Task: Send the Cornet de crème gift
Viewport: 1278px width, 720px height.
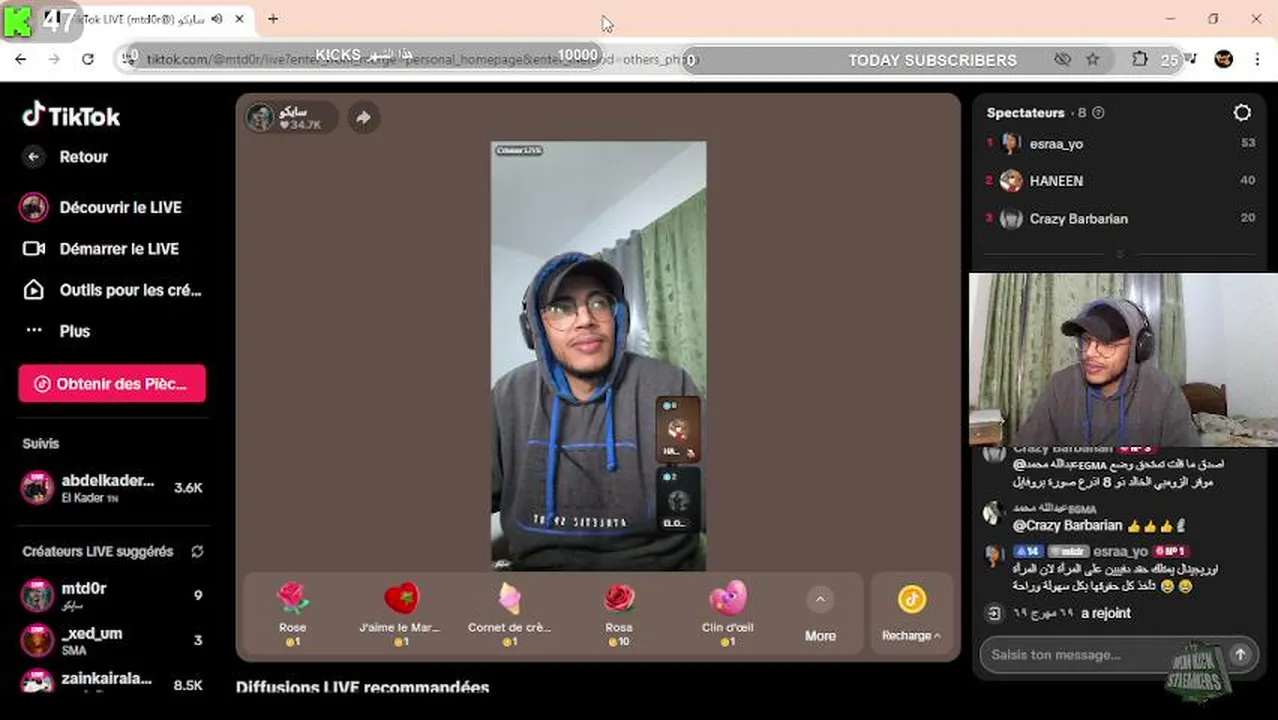Action: (509, 613)
